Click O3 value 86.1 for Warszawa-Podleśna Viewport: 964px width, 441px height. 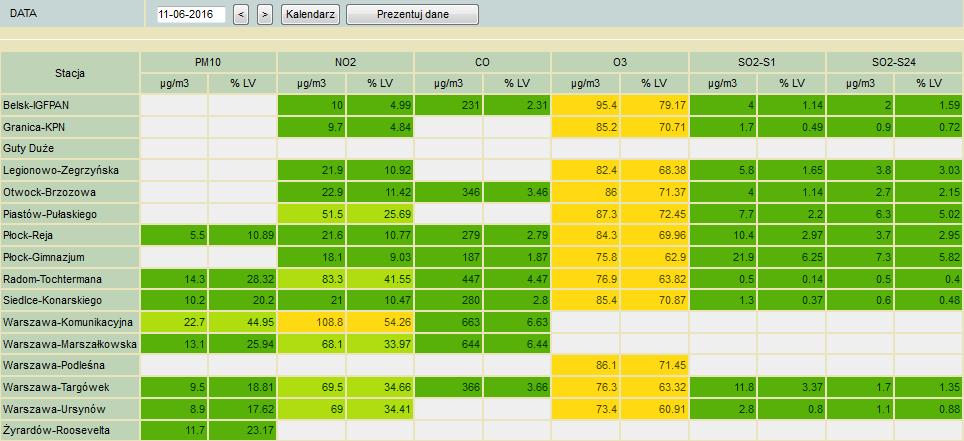(585, 365)
